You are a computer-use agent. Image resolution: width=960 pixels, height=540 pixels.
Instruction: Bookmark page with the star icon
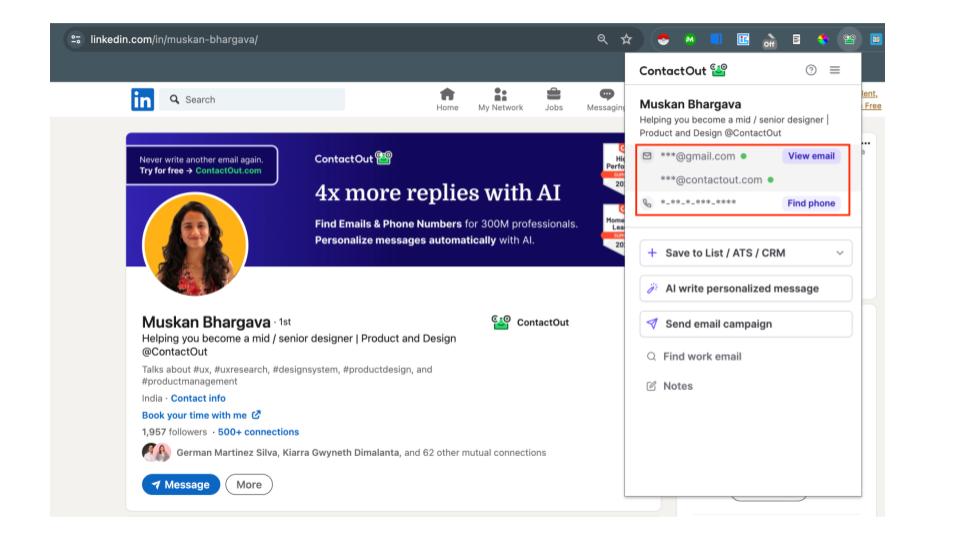[x=626, y=40]
